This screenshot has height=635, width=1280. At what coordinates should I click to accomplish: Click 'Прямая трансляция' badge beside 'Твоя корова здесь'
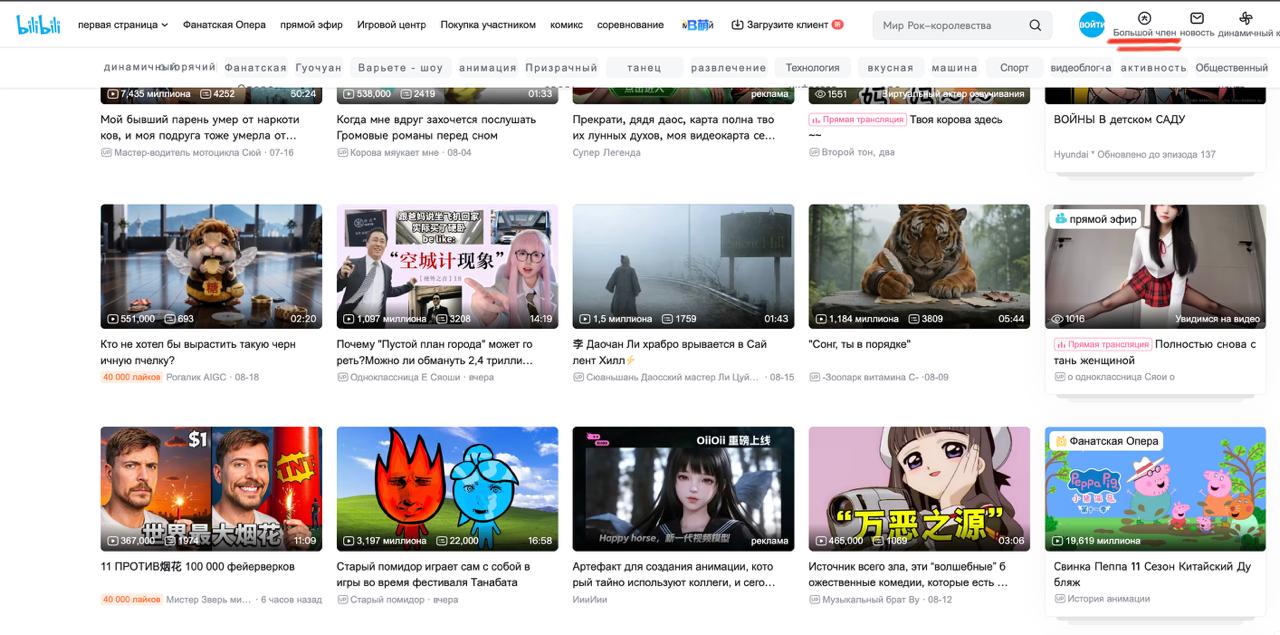(857, 119)
